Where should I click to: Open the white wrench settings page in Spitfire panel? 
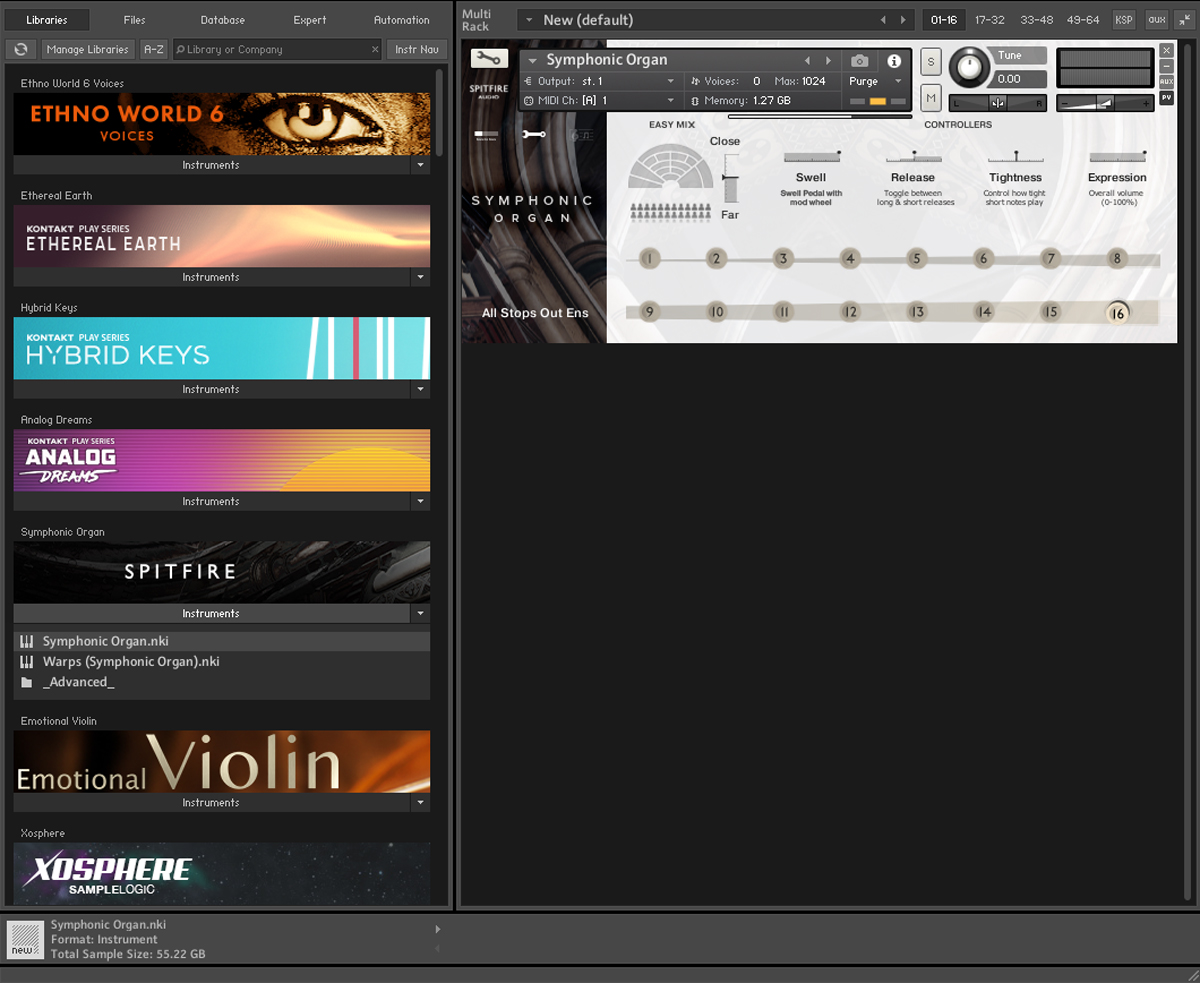[x=534, y=134]
